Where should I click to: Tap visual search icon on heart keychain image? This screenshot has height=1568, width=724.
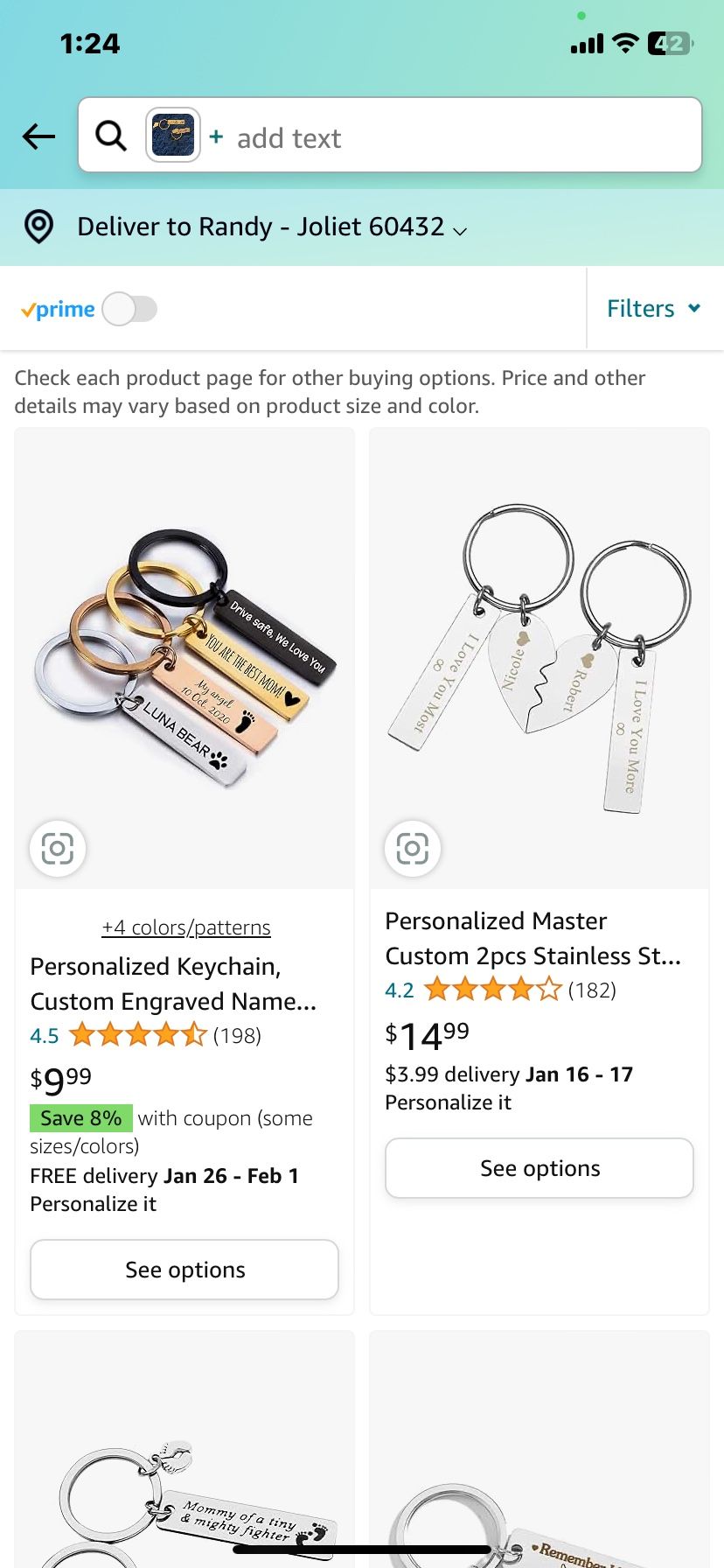(x=413, y=848)
